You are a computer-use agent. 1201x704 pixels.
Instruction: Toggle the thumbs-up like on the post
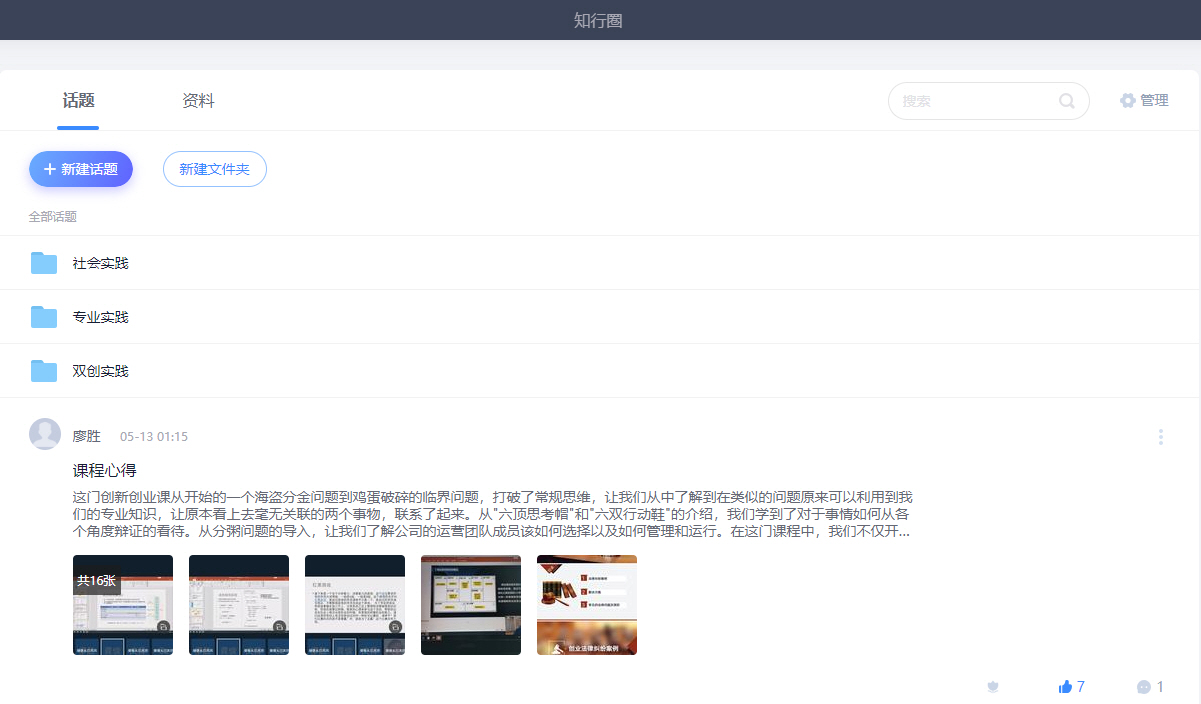click(x=1065, y=686)
